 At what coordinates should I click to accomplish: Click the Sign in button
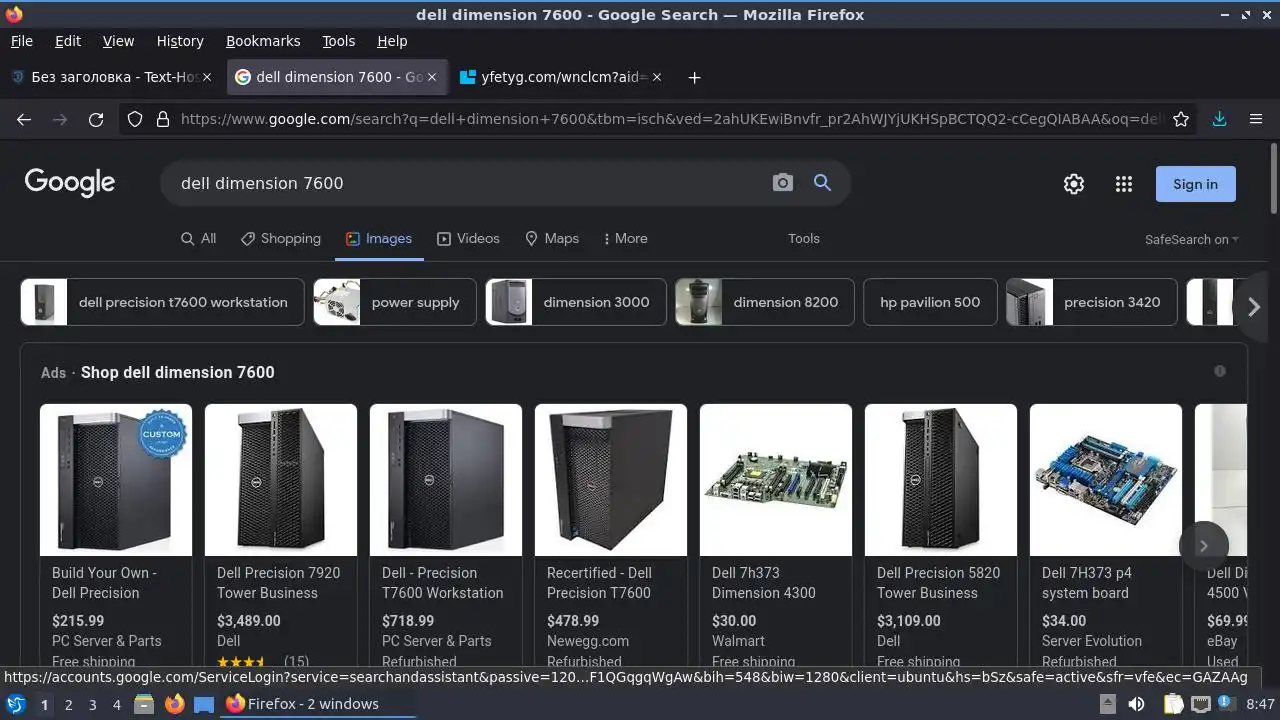click(1196, 184)
